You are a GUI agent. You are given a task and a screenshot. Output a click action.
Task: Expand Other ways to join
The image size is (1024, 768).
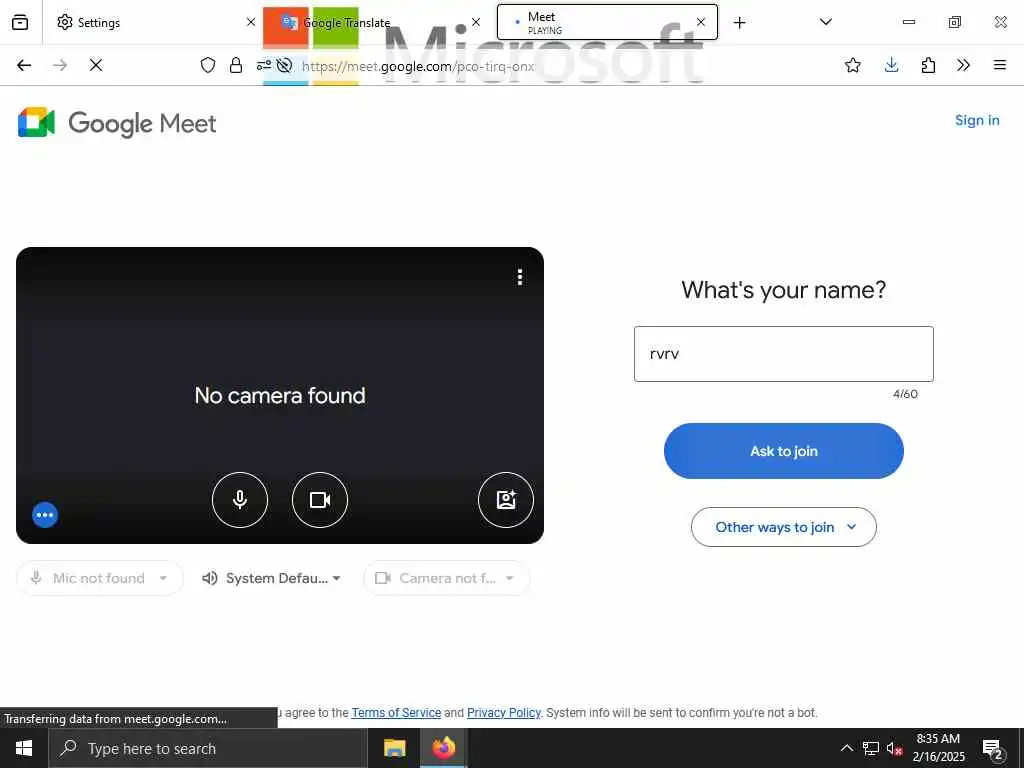(784, 527)
